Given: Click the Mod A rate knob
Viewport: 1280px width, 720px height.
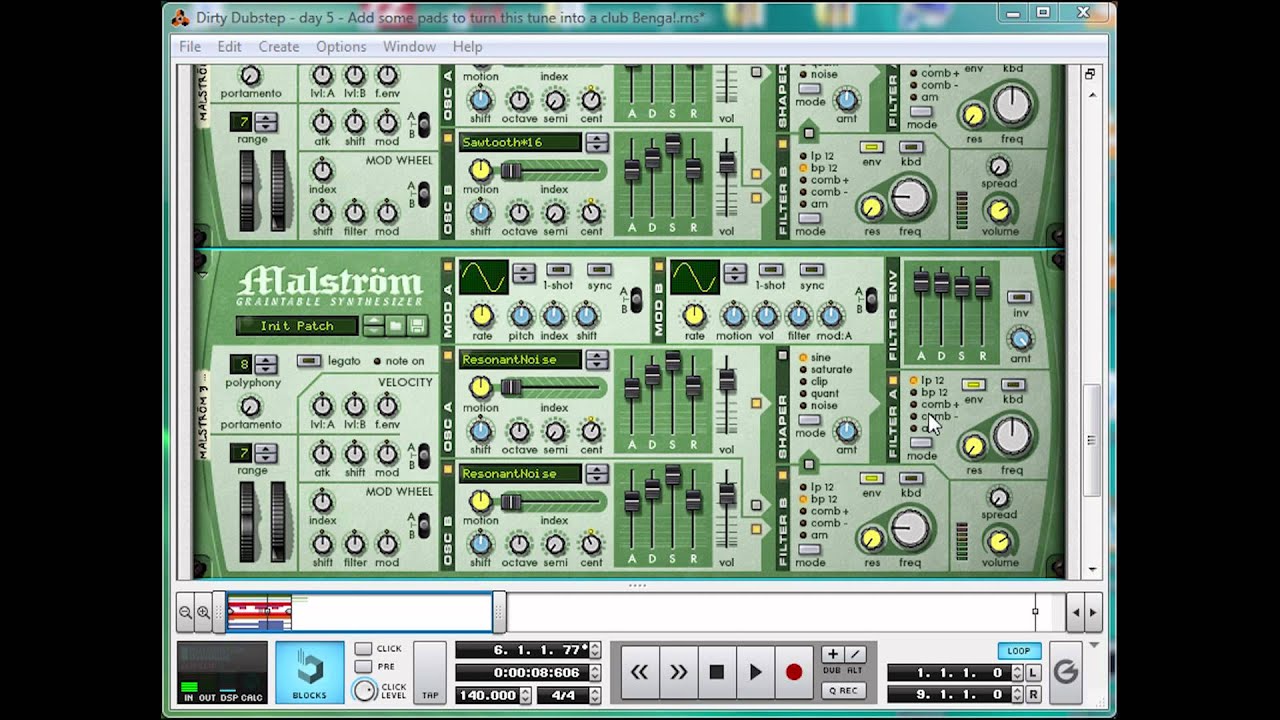Looking at the screenshot, I should tap(482, 316).
